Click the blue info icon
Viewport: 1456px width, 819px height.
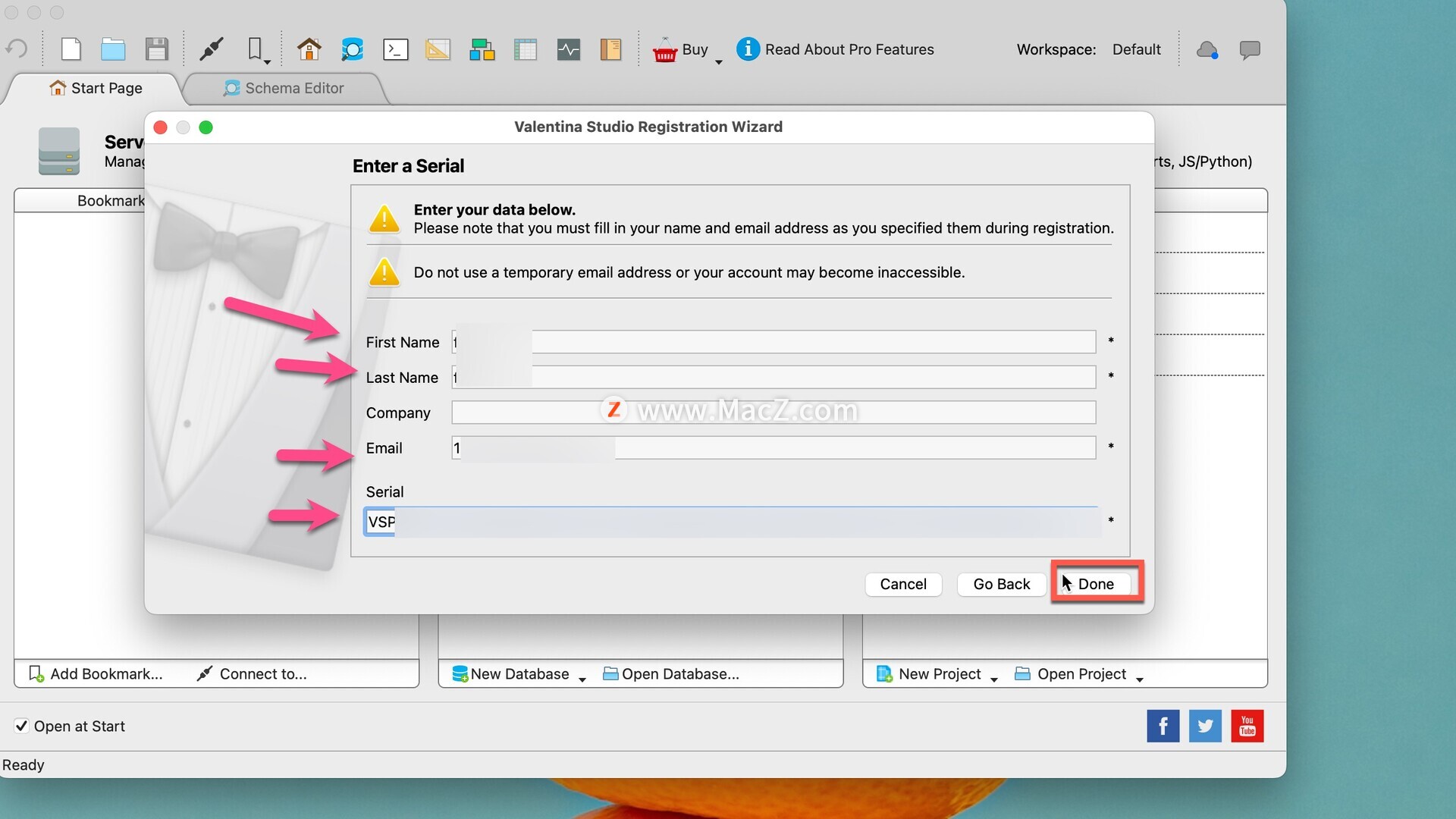point(748,49)
